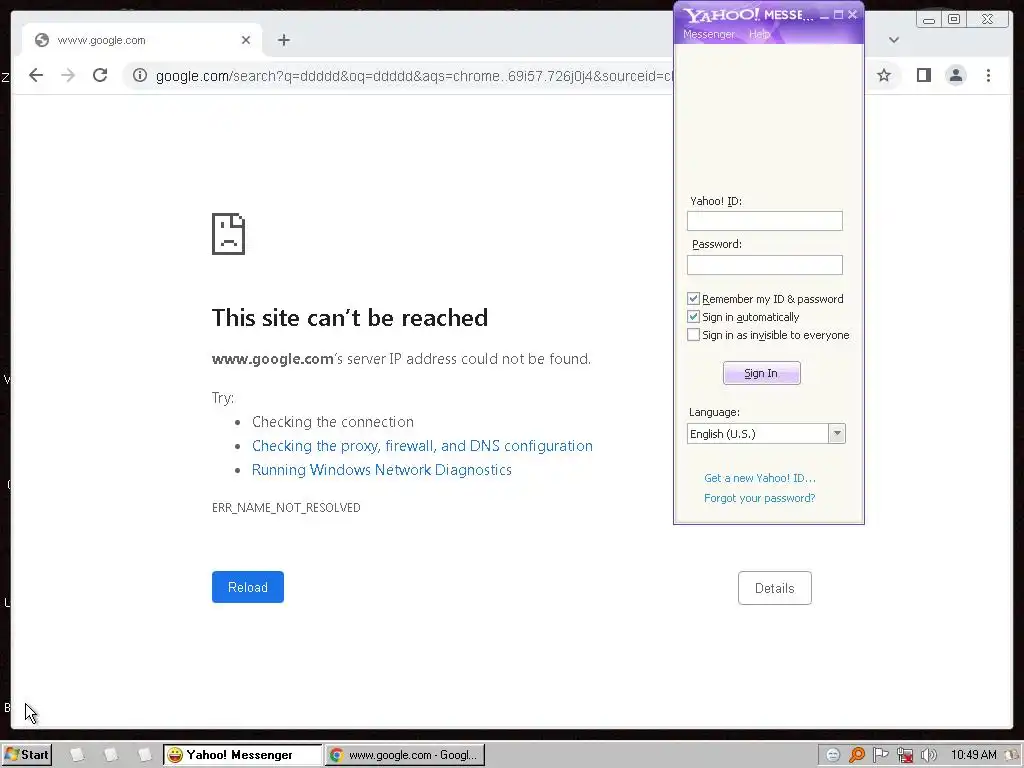Click ERR_NAME_NOT_RESOLVED error code text
This screenshot has width=1024, height=768.
(x=286, y=507)
